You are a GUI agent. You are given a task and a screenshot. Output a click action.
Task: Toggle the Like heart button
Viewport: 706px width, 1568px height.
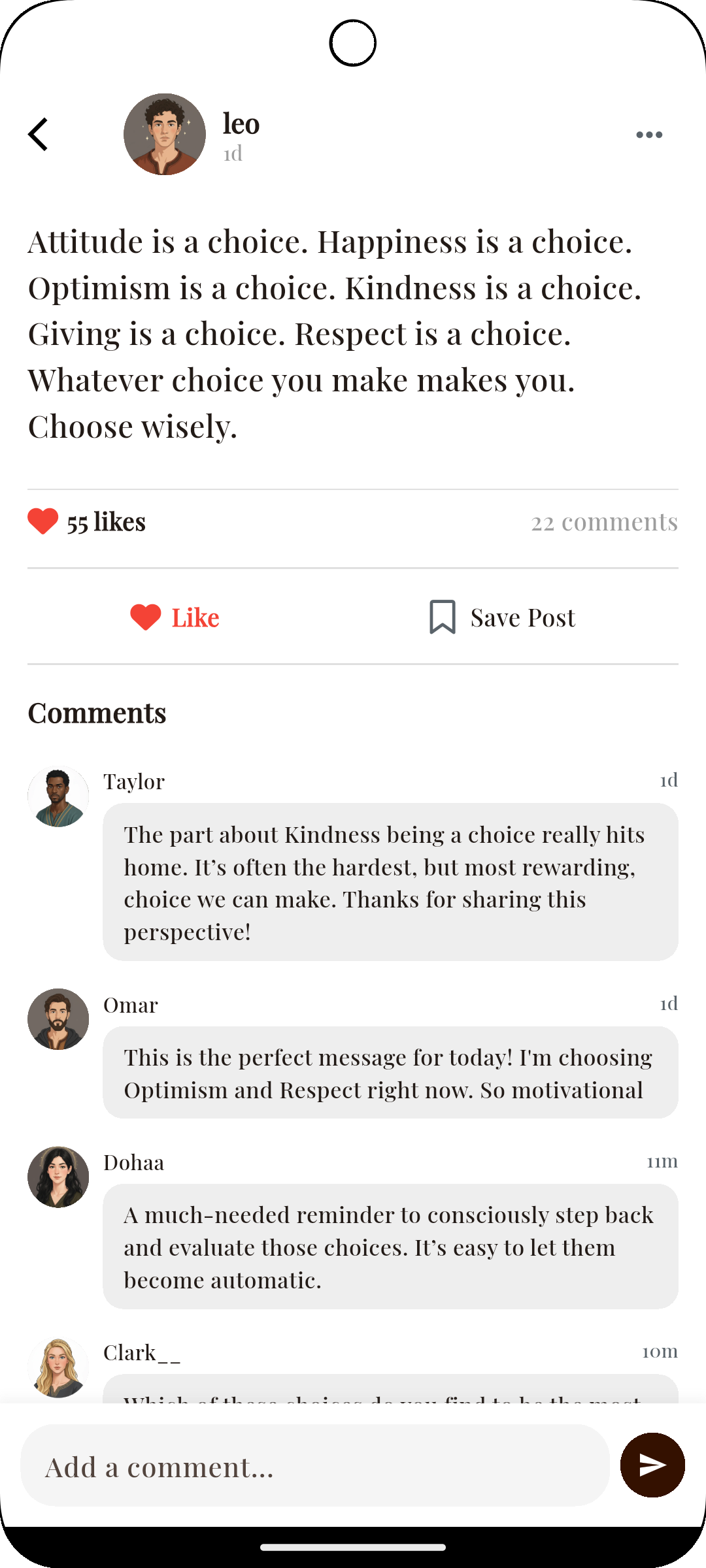tap(146, 617)
